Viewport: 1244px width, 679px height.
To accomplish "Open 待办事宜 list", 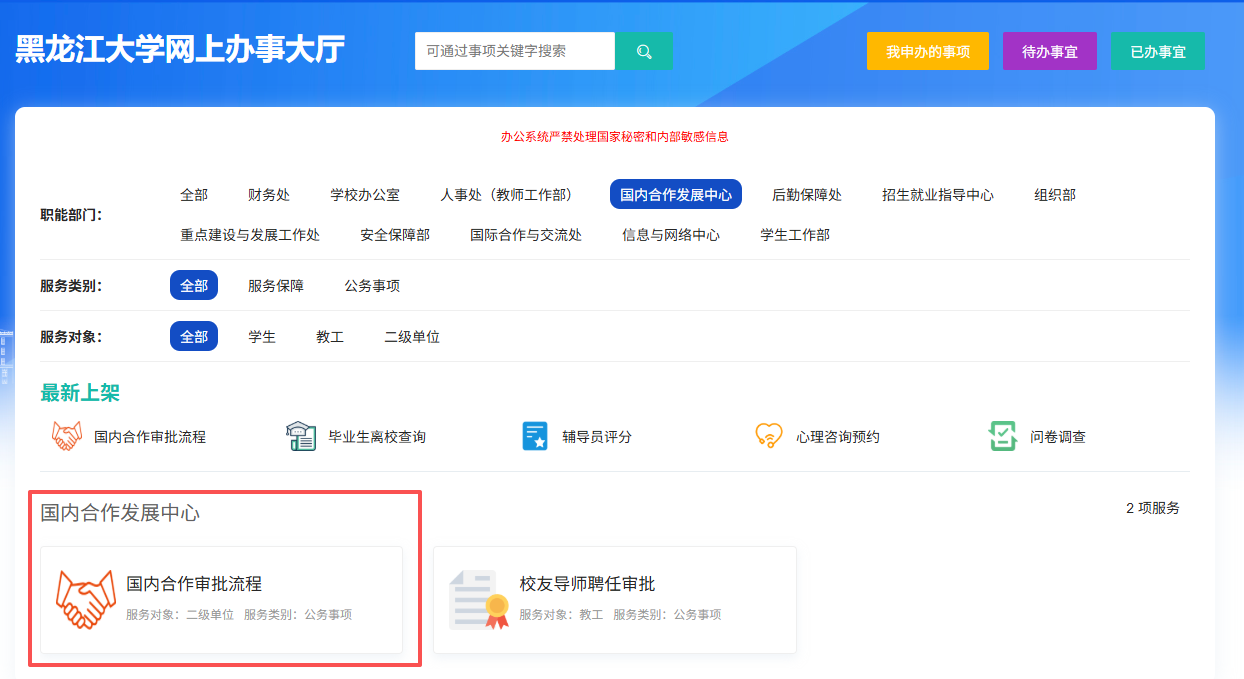I will pos(1050,51).
